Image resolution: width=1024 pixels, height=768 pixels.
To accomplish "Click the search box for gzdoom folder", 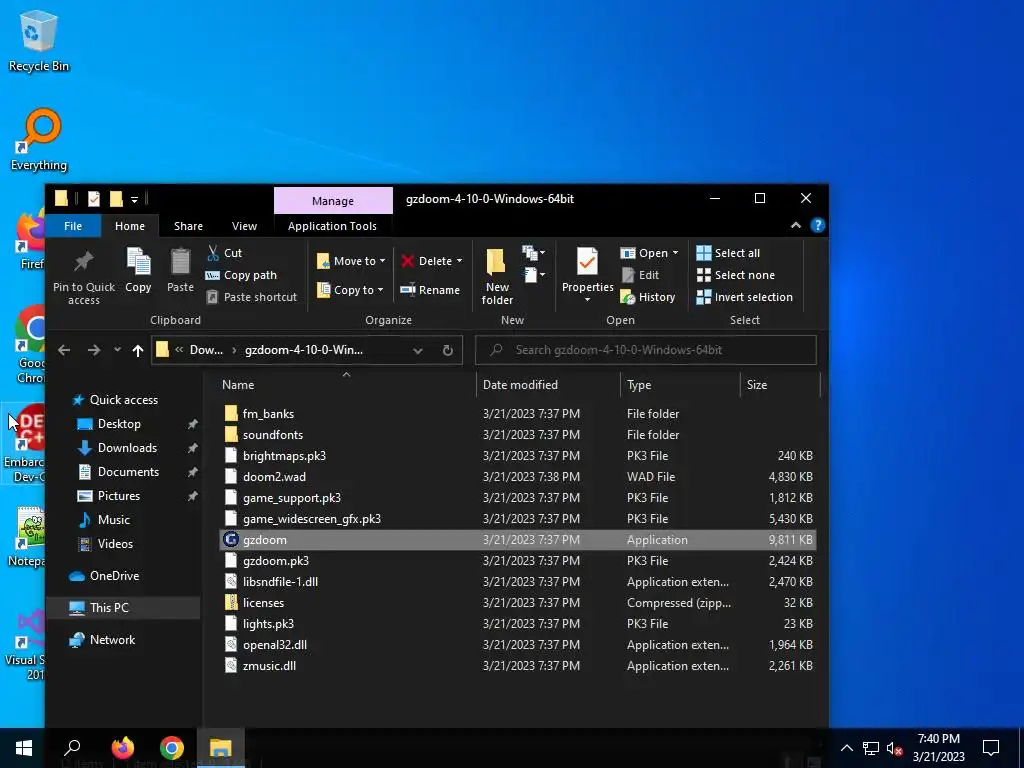I will click(x=646, y=350).
